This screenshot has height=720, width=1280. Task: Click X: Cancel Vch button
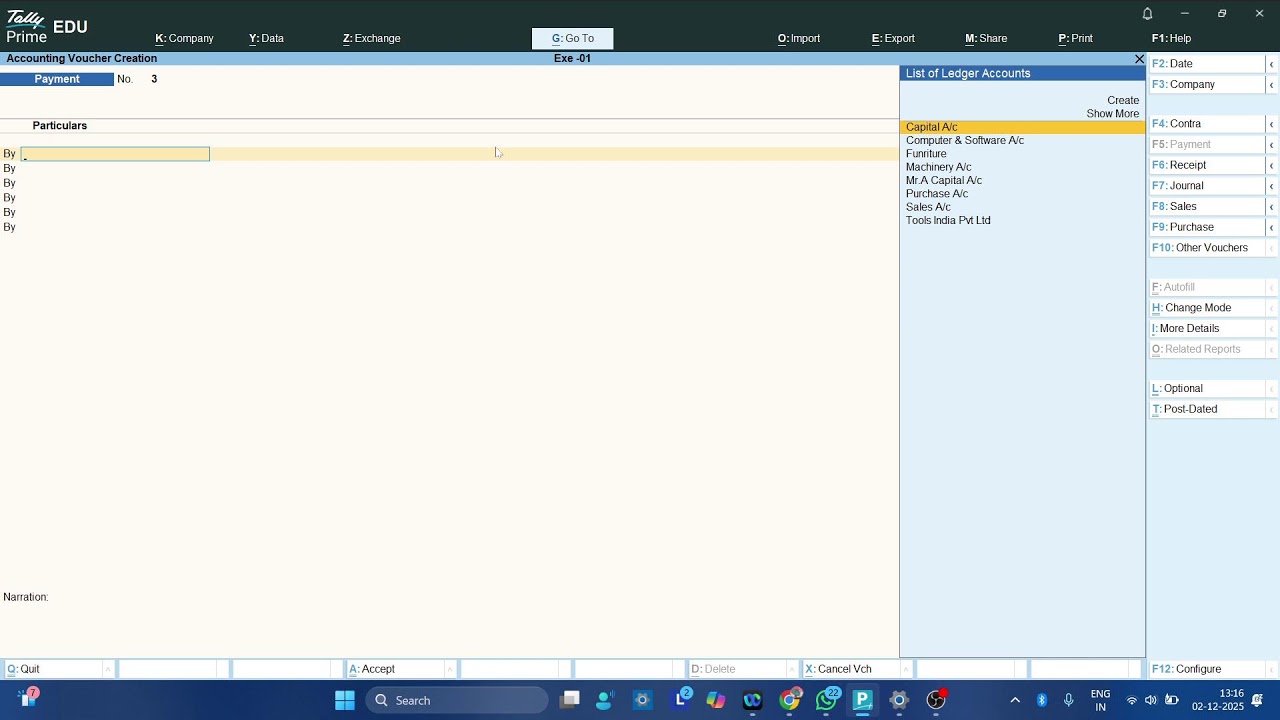(x=857, y=669)
